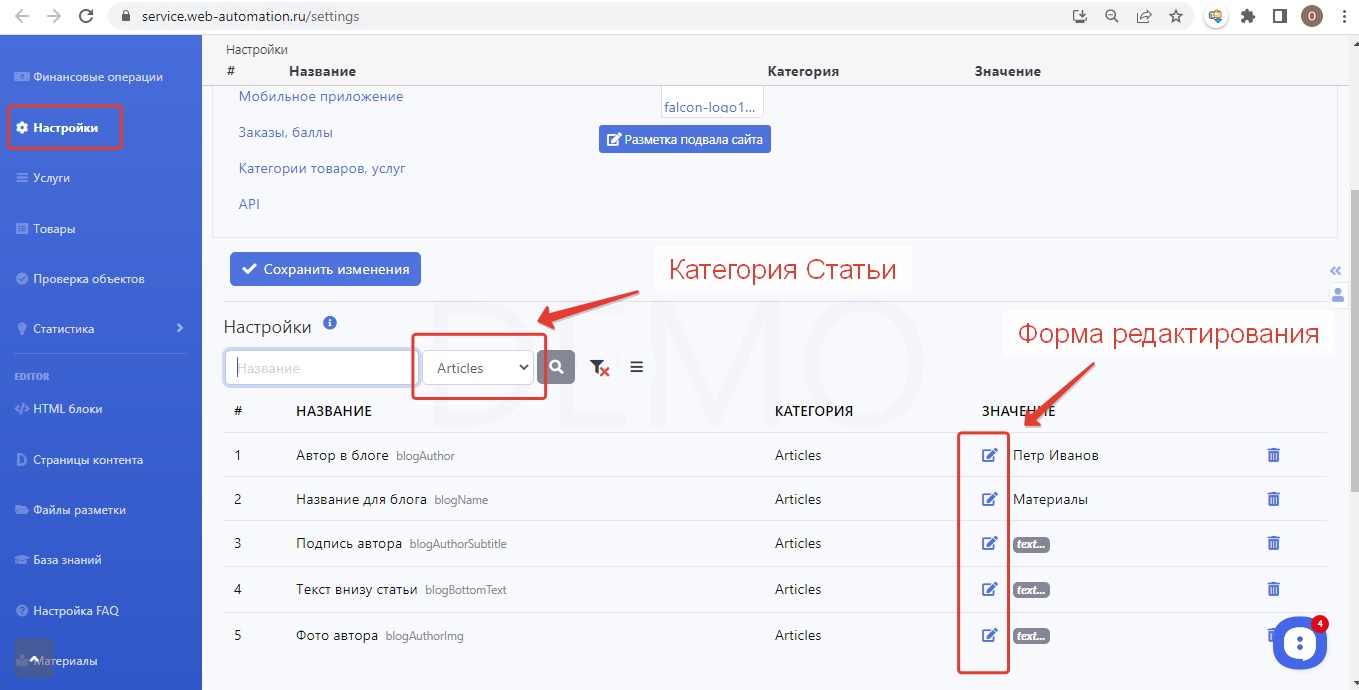Collapse side panel with double chevron
Screen dimensions: 1359x690
pyautogui.click(x=1335, y=271)
